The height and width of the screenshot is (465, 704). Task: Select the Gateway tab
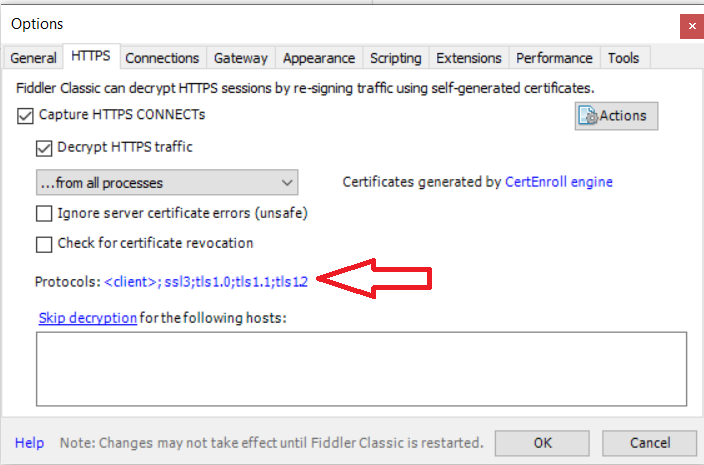point(240,58)
